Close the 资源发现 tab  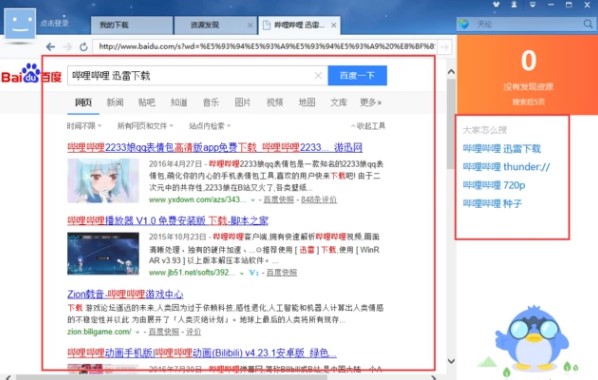pyautogui.click(x=250, y=25)
